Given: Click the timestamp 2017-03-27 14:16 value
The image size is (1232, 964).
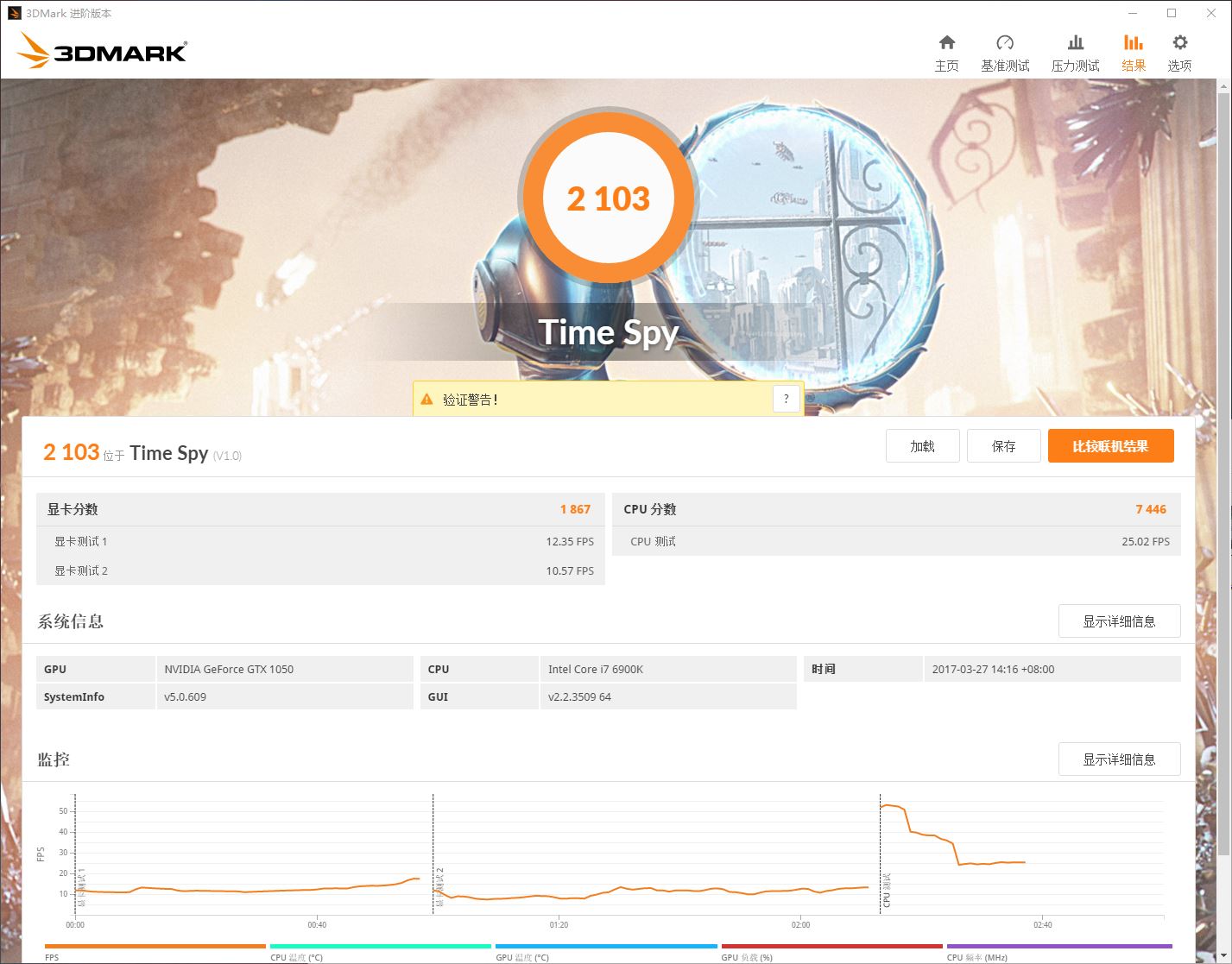Looking at the screenshot, I should tap(993, 669).
